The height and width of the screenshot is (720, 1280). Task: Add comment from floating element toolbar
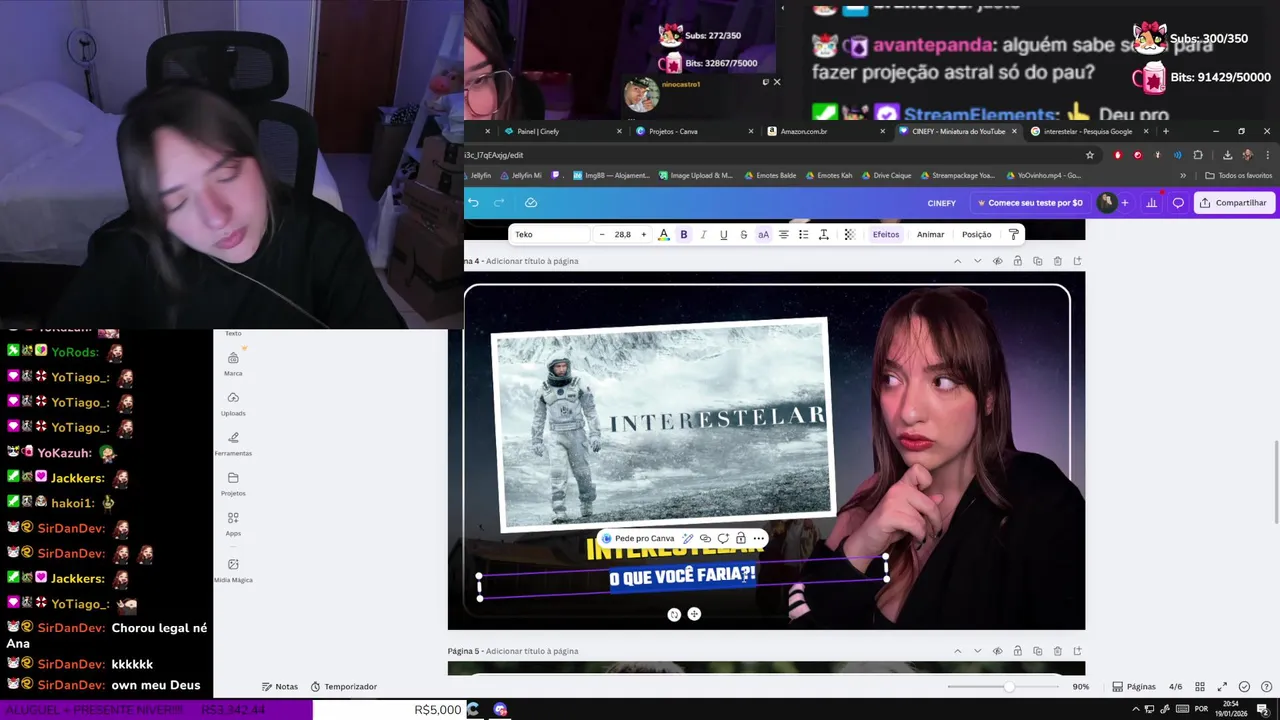(x=723, y=538)
